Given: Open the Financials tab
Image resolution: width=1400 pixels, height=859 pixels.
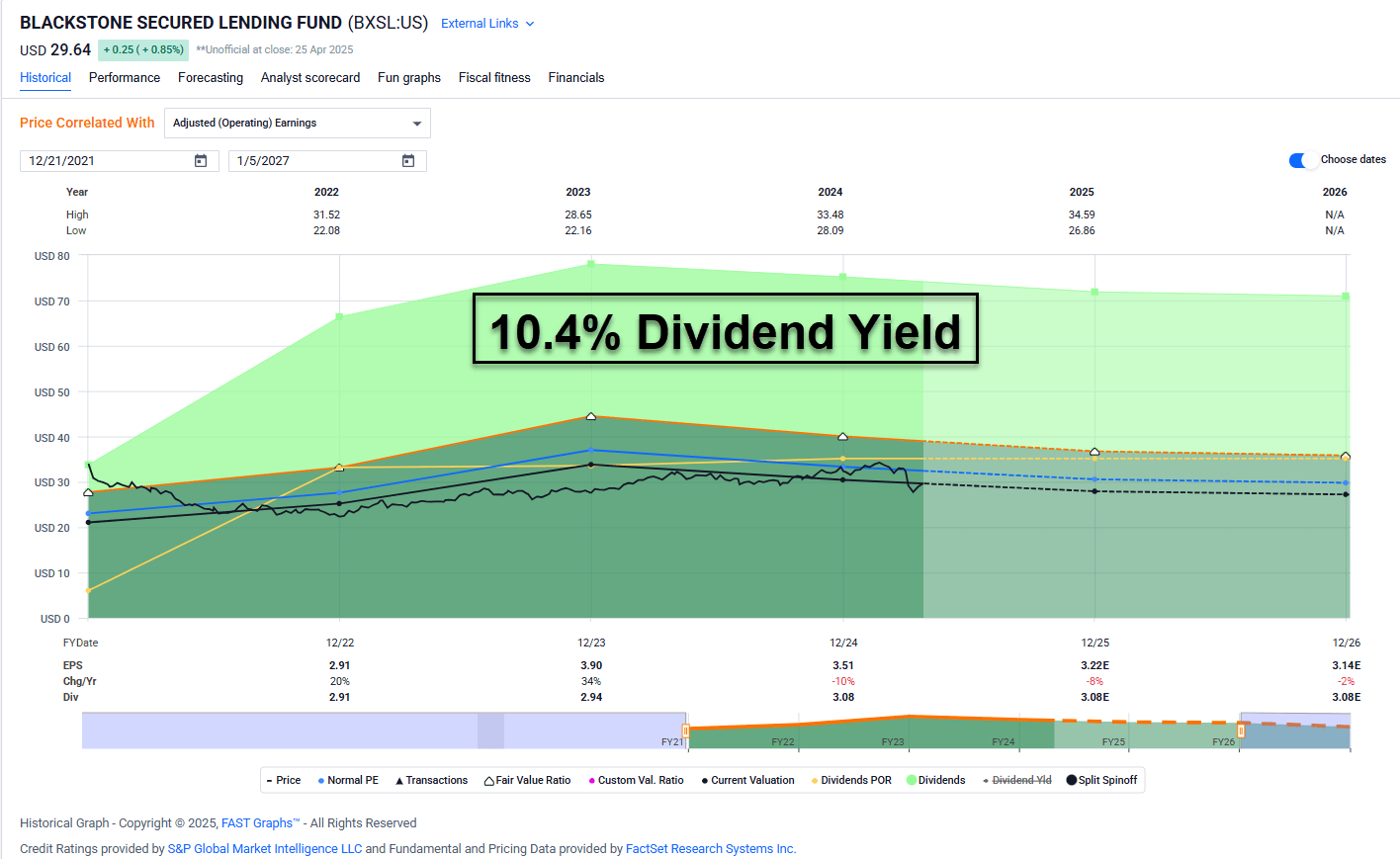Looking at the screenshot, I should tap(576, 77).
